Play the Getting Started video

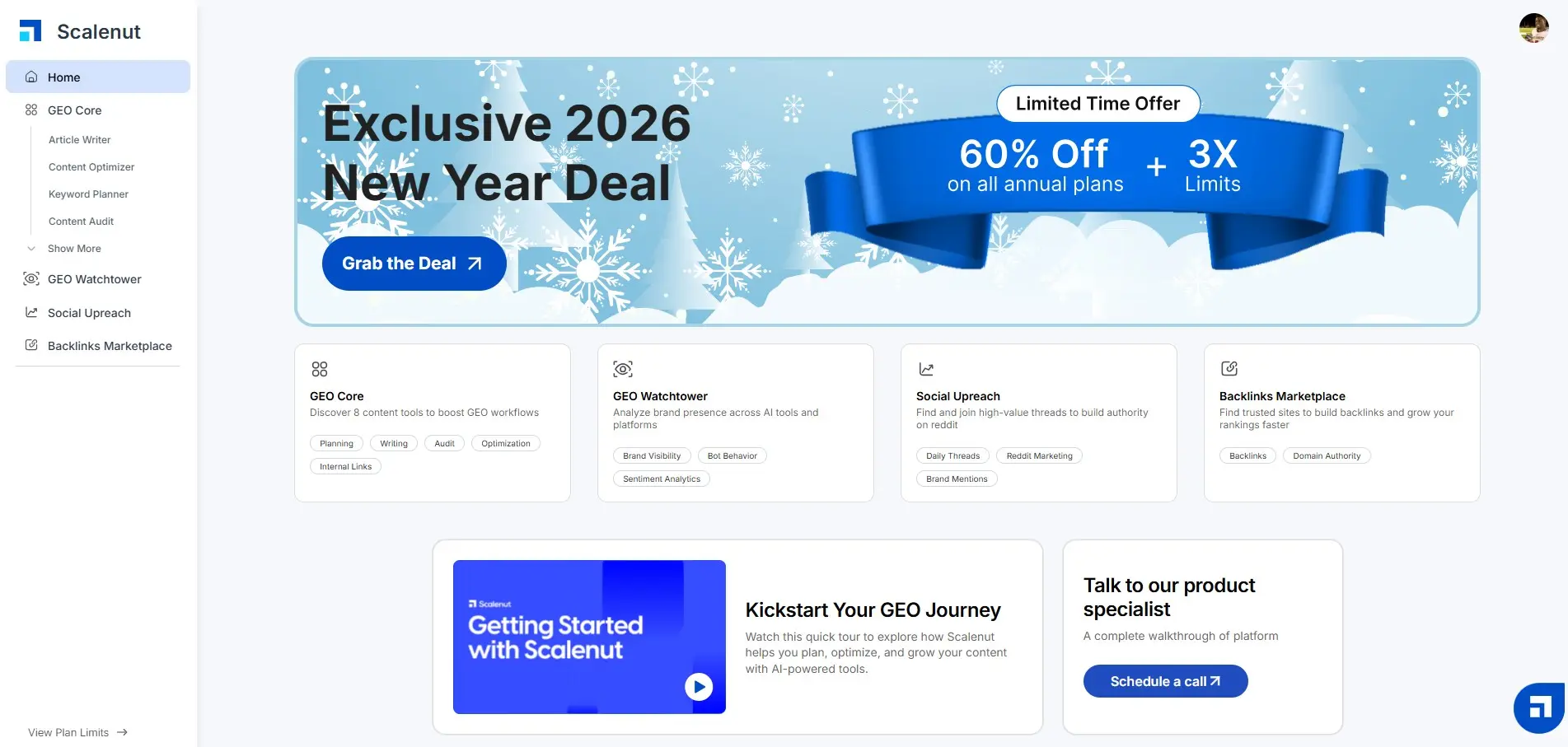point(699,686)
